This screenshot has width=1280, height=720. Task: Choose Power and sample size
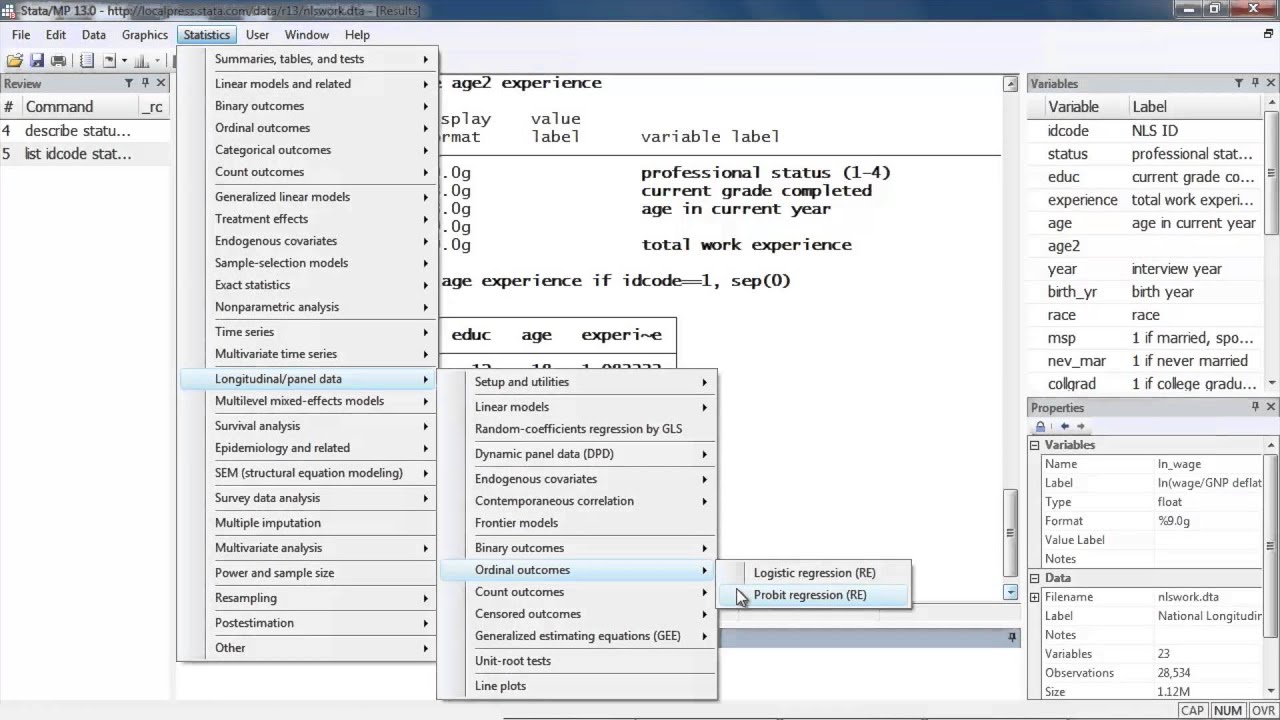[x=307, y=573]
